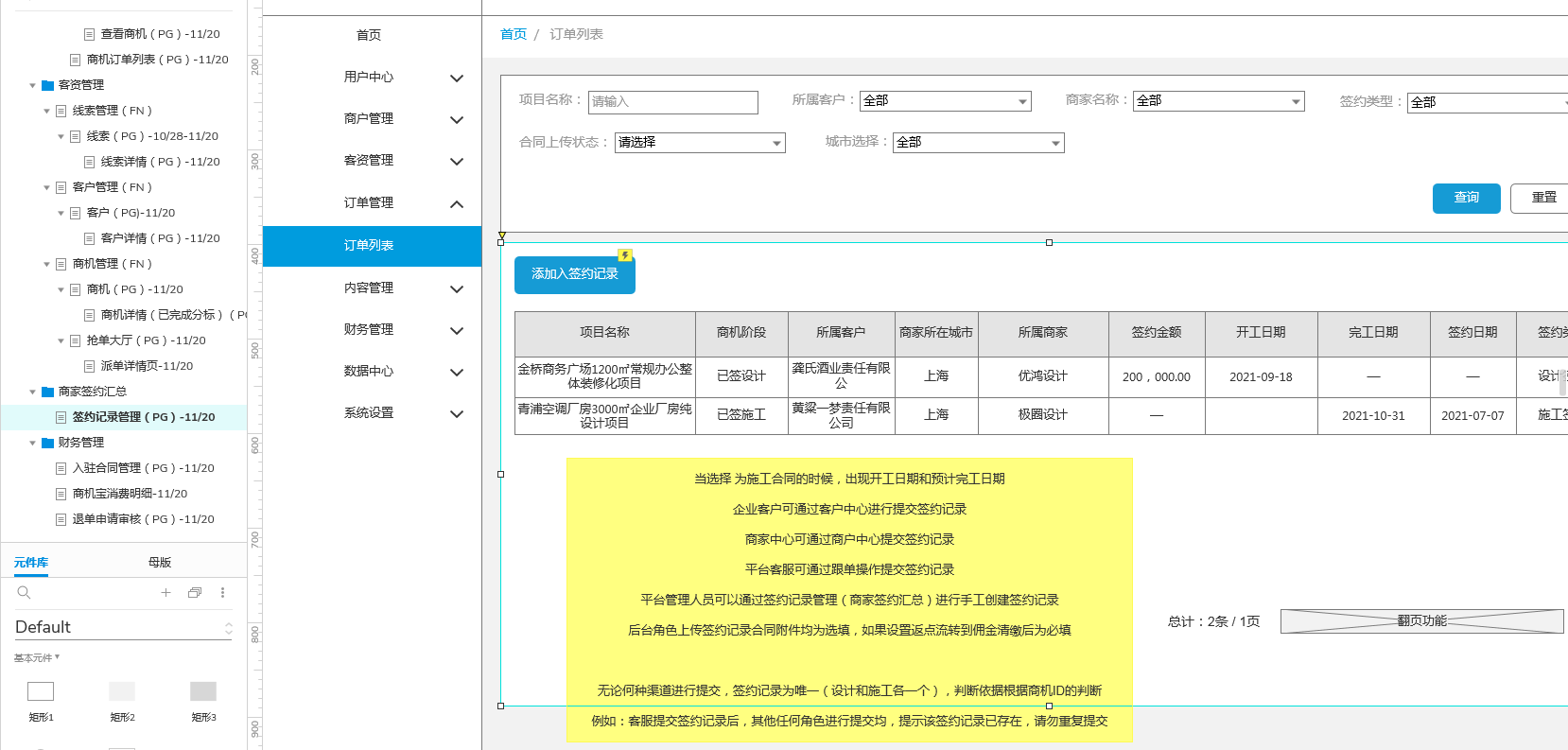Click the 总计:2条 / 1页 label
Screen dimensions: 1568x750
1213,621
